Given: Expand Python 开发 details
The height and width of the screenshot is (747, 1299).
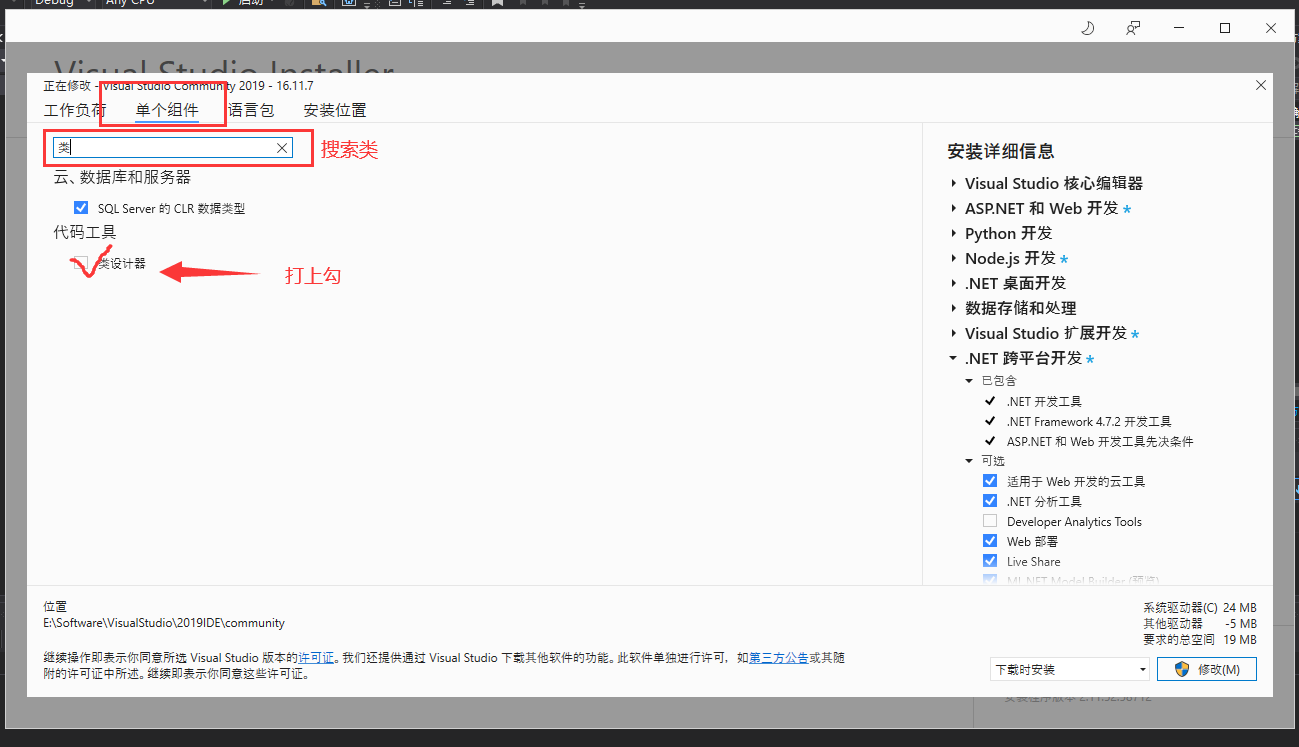Looking at the screenshot, I should (x=953, y=234).
